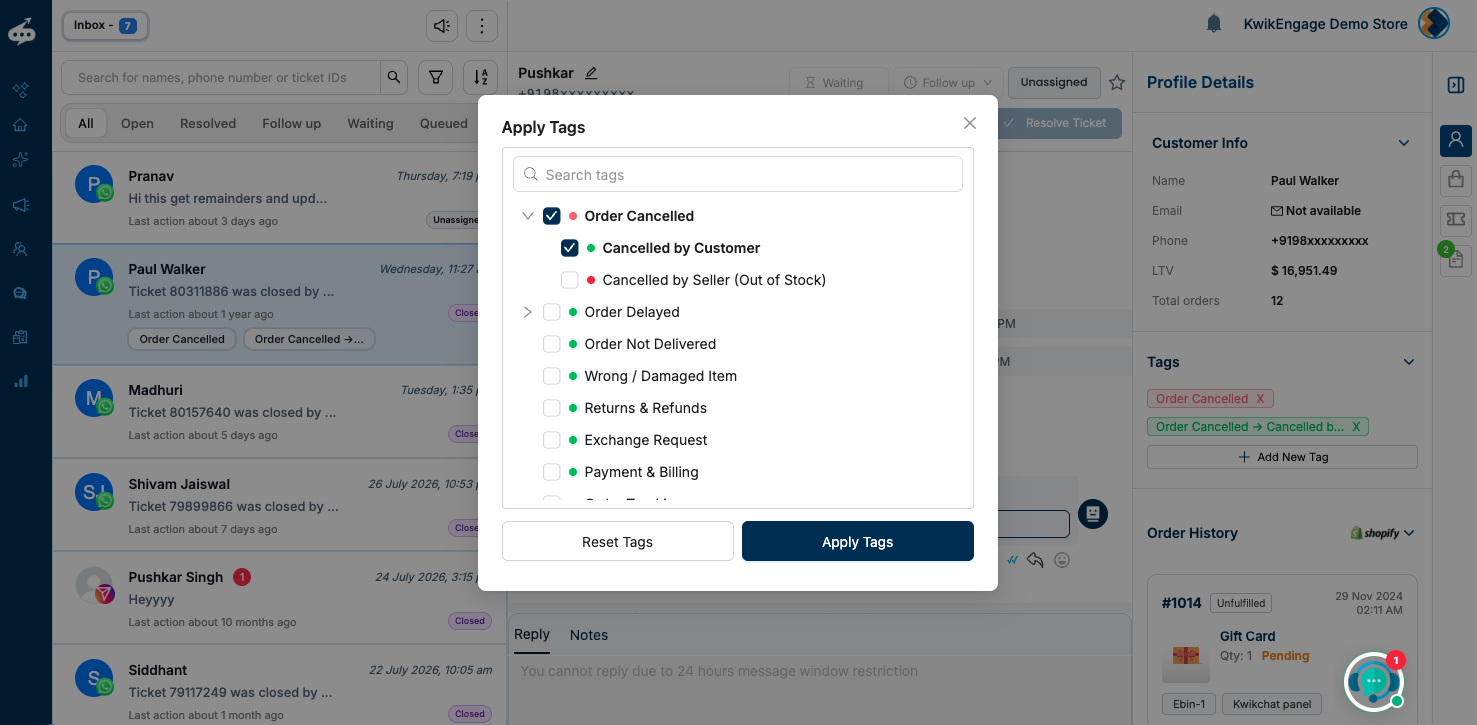Image resolution: width=1477 pixels, height=725 pixels.
Task: Click the notification bell icon
Action: click(1214, 24)
